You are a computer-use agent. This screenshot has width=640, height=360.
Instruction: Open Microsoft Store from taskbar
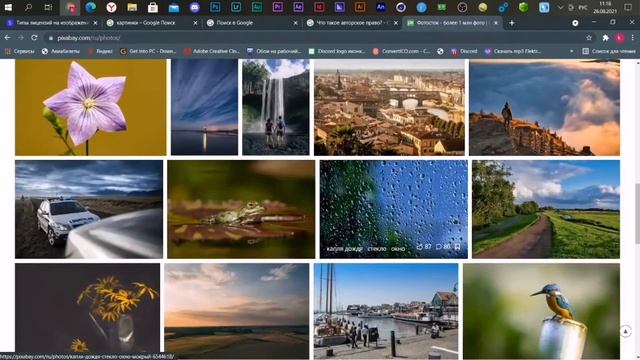[153, 7]
